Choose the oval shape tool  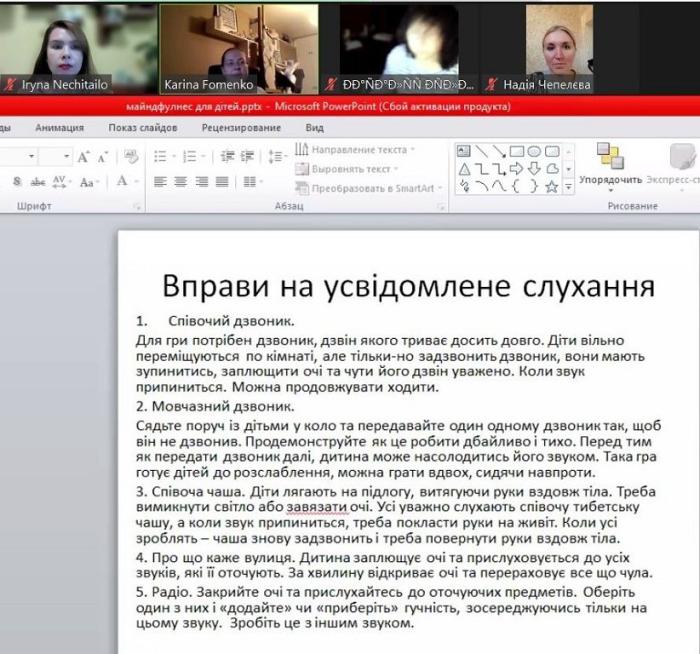(533, 152)
